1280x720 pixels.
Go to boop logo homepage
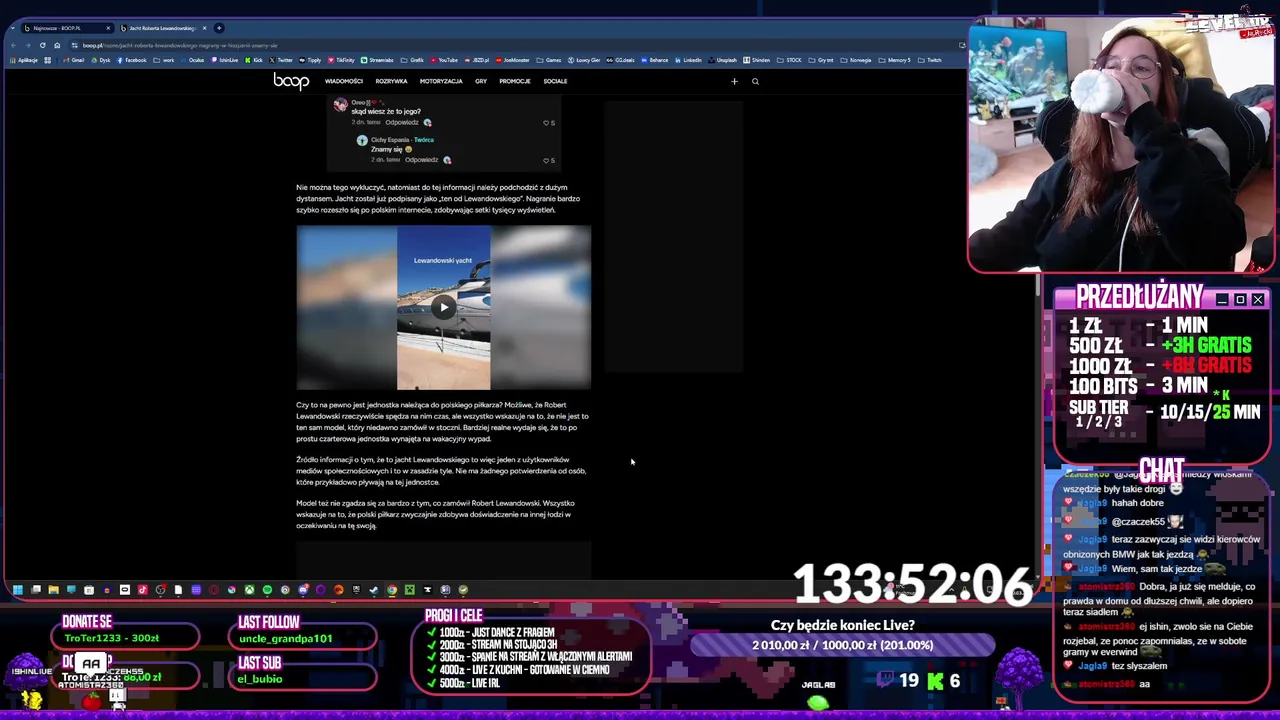tap(291, 81)
